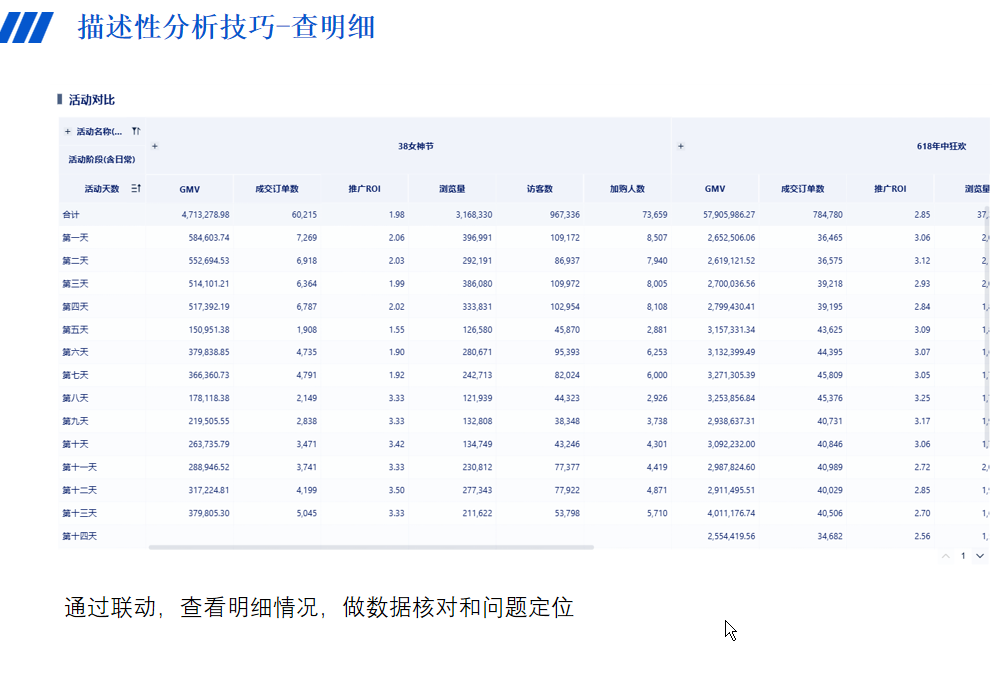Select the 第十一天 row label
Screen dimensions: 999x683
[80, 467]
